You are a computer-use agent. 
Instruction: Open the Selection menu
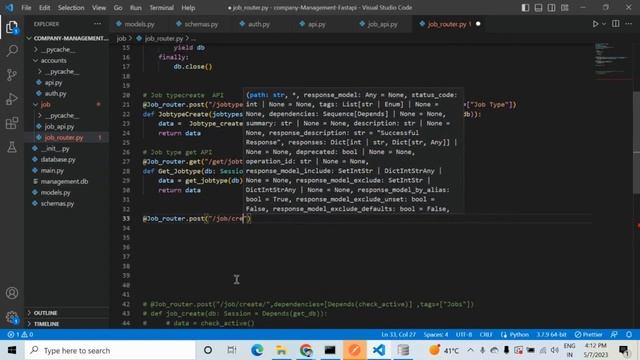pyautogui.click(x=71, y=8)
